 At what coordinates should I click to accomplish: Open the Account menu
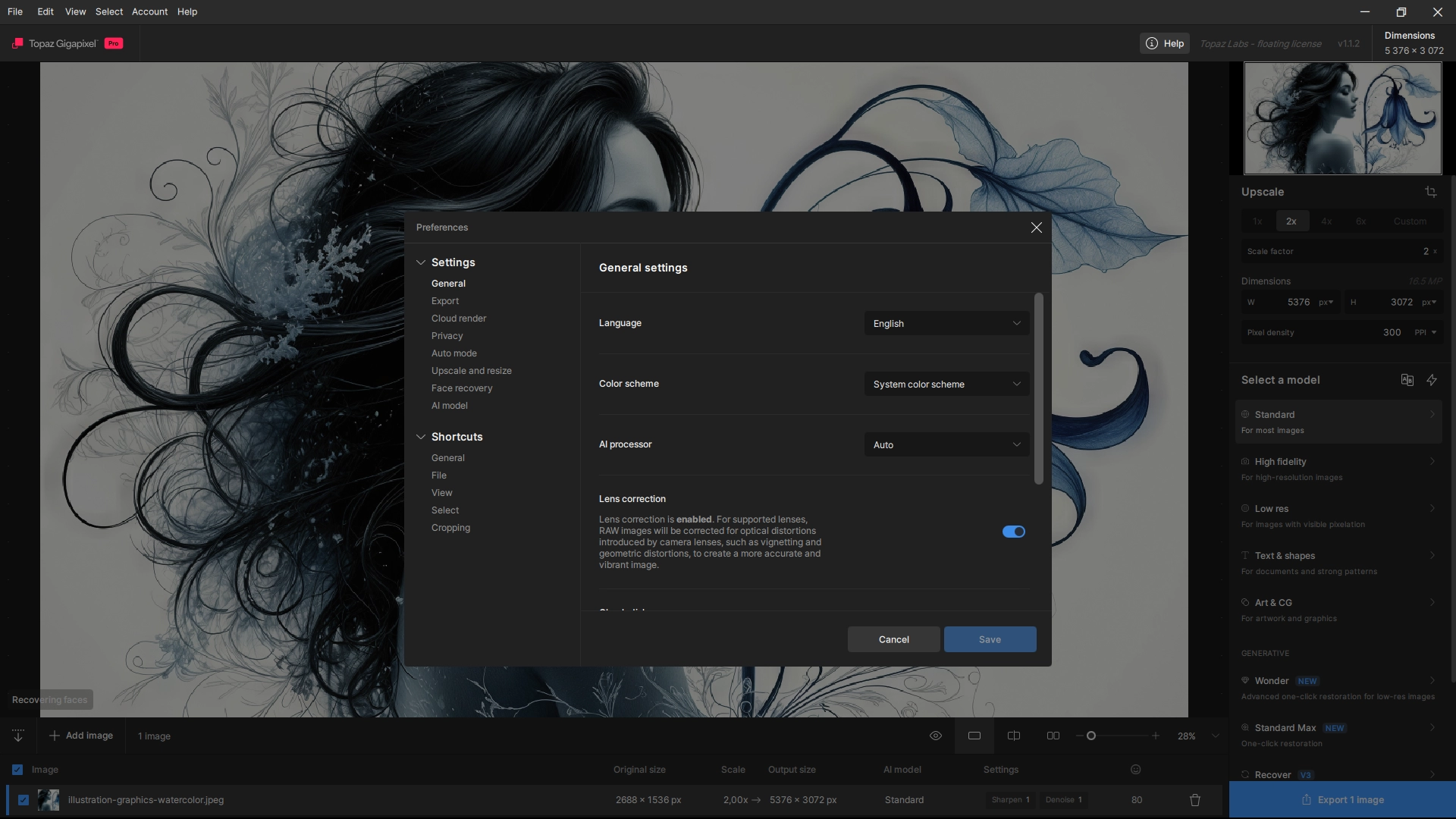[149, 11]
